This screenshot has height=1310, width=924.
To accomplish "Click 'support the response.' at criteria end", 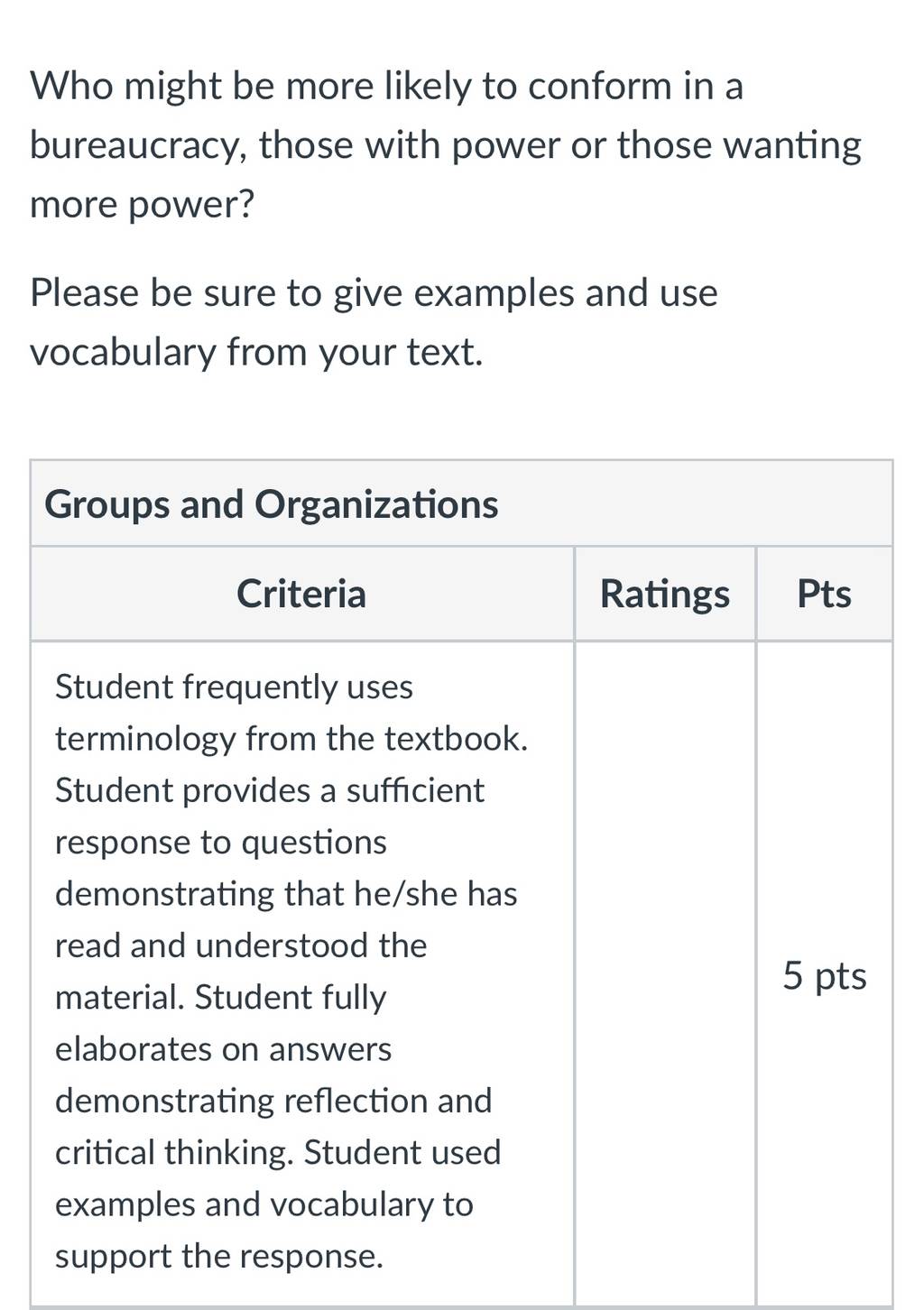I will tap(219, 1256).
